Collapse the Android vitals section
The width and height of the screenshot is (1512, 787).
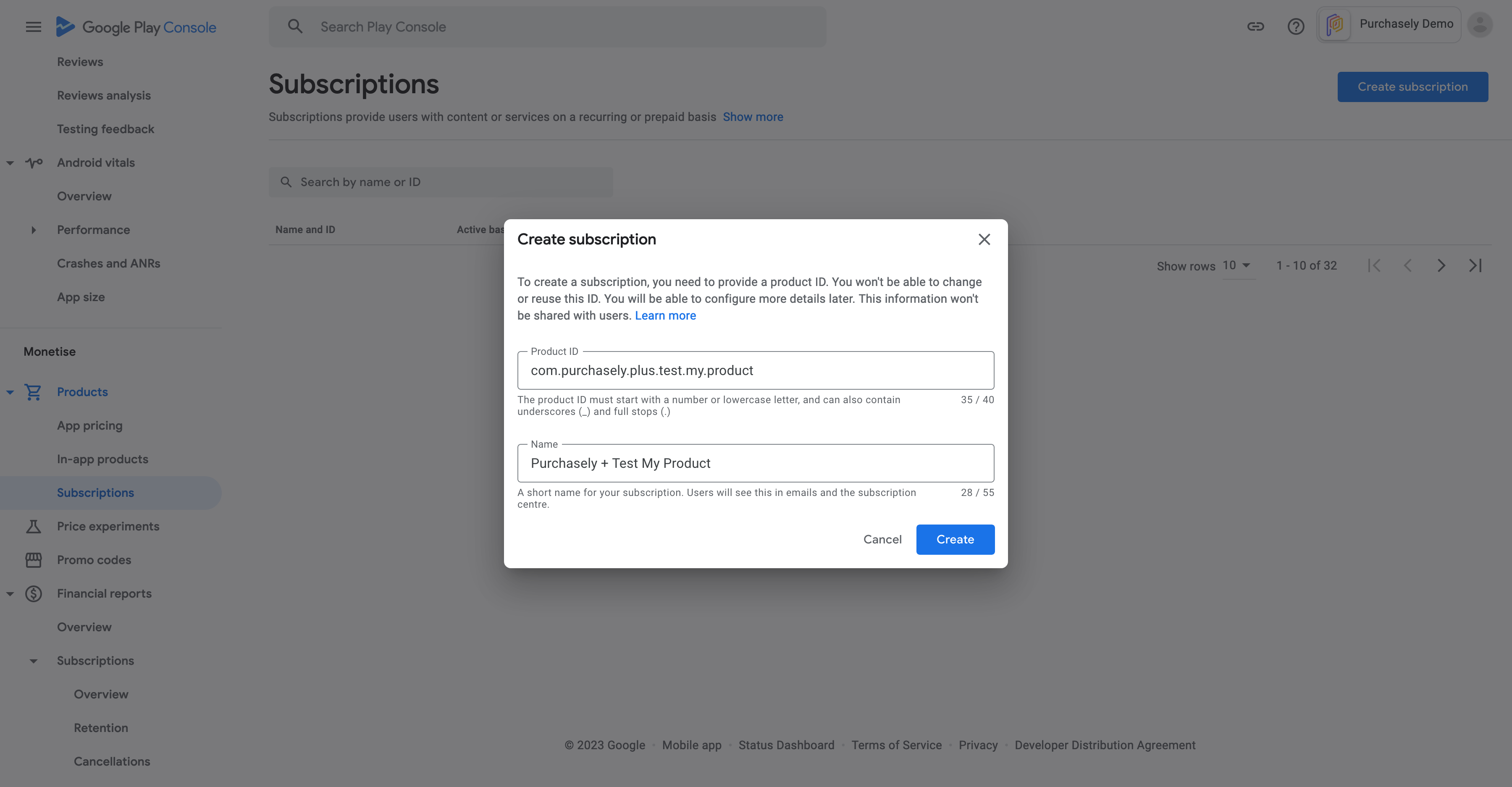pos(10,163)
